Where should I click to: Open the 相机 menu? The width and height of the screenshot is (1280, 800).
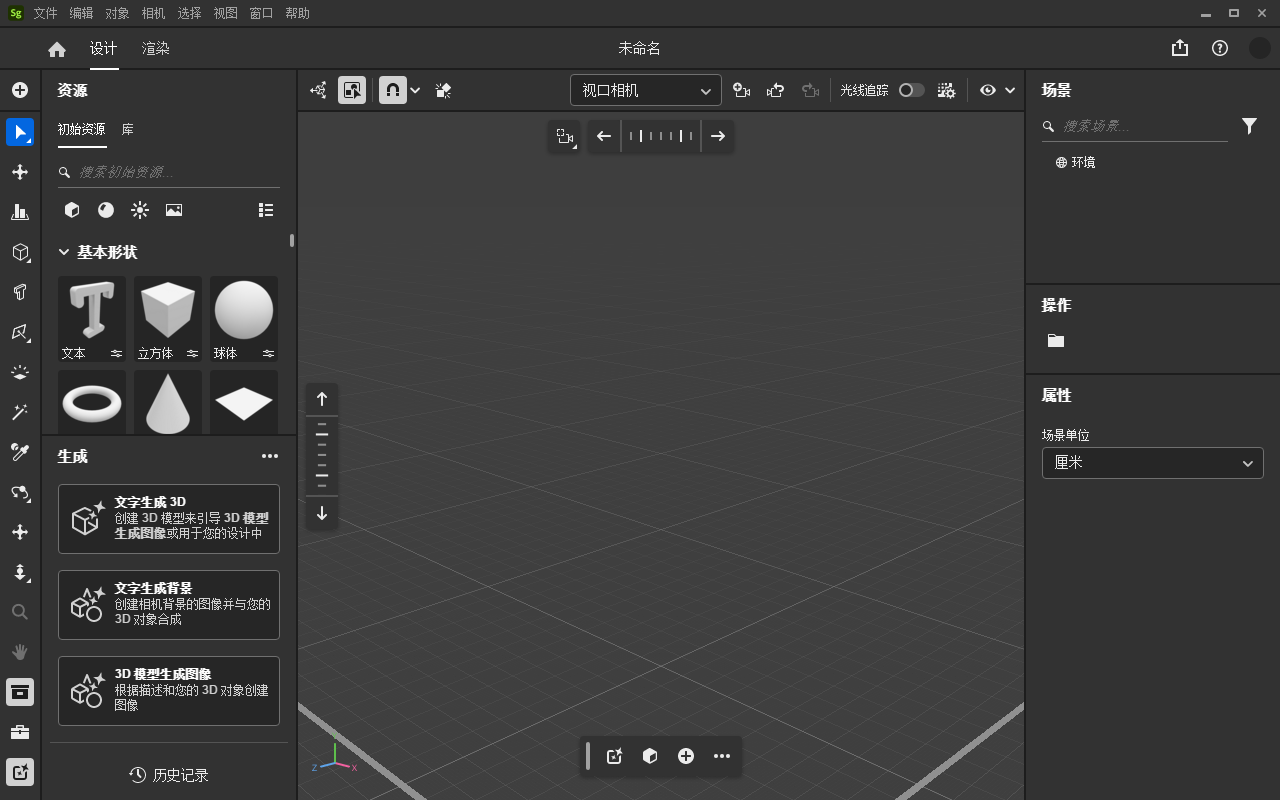[153, 13]
